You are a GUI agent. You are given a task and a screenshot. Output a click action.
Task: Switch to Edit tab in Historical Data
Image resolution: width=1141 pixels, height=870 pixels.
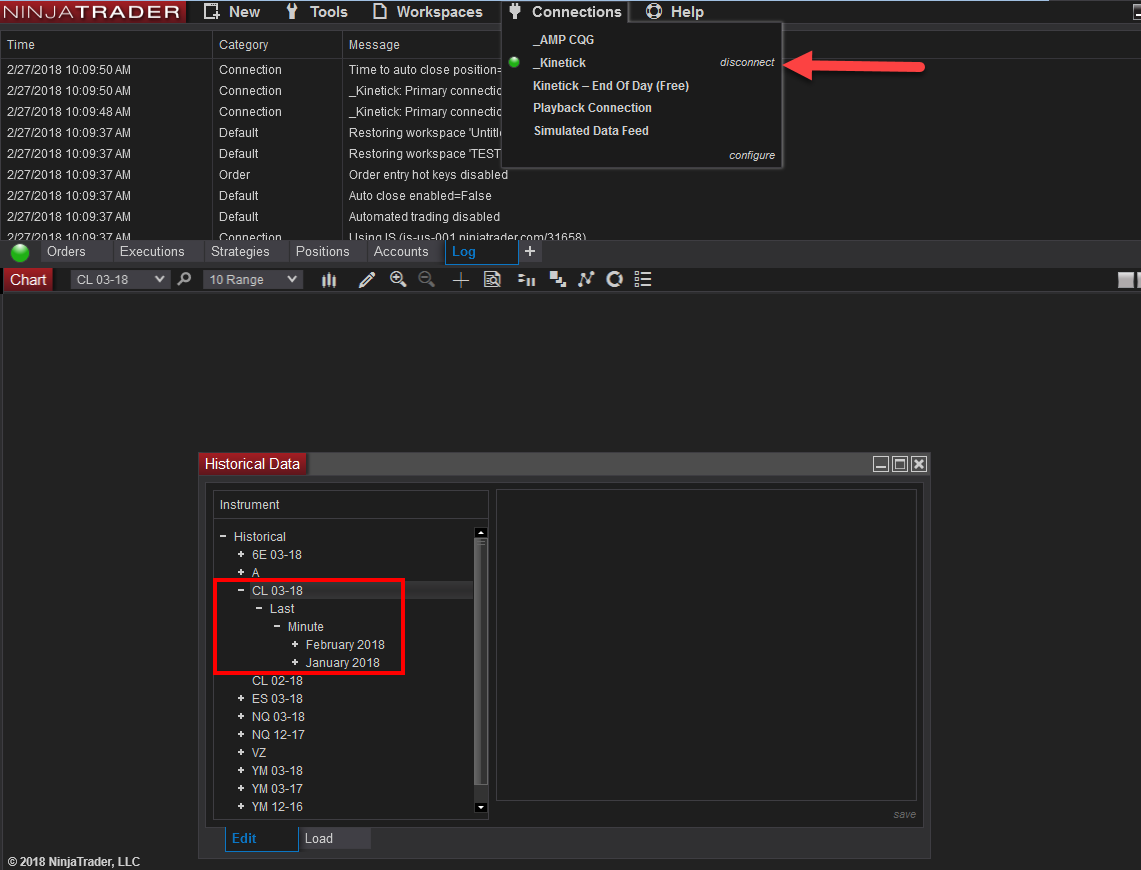261,839
